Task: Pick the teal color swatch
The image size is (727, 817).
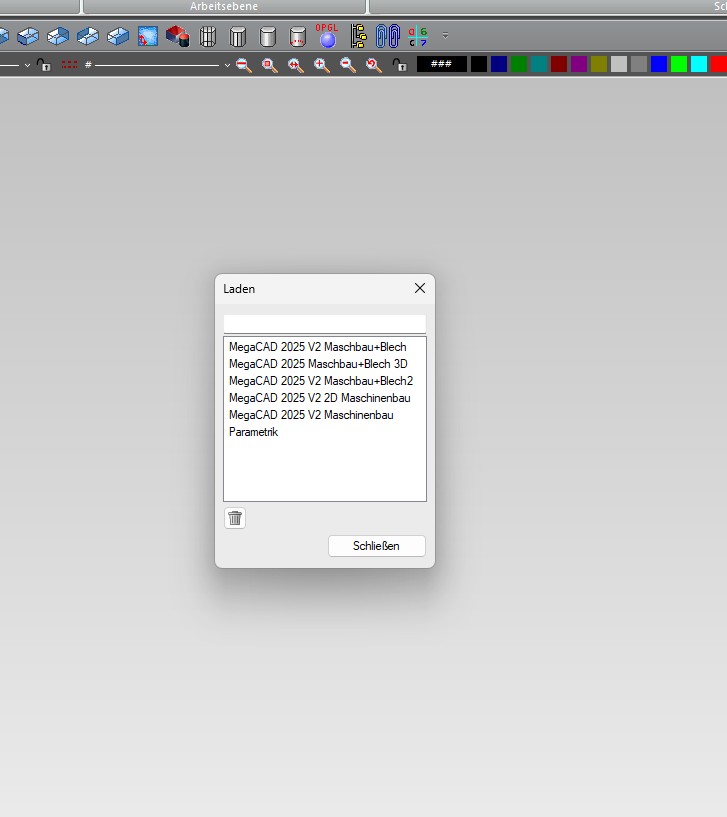Action: 539,64
